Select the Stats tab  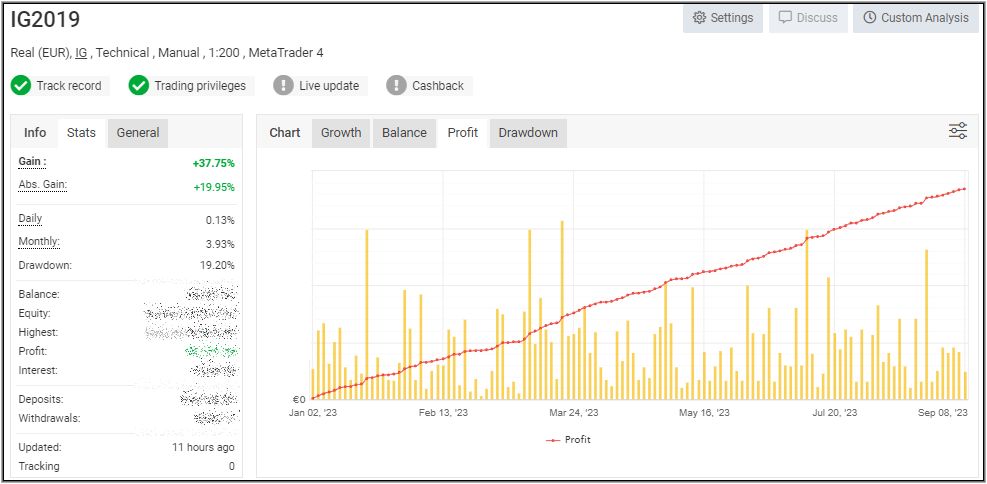81,133
